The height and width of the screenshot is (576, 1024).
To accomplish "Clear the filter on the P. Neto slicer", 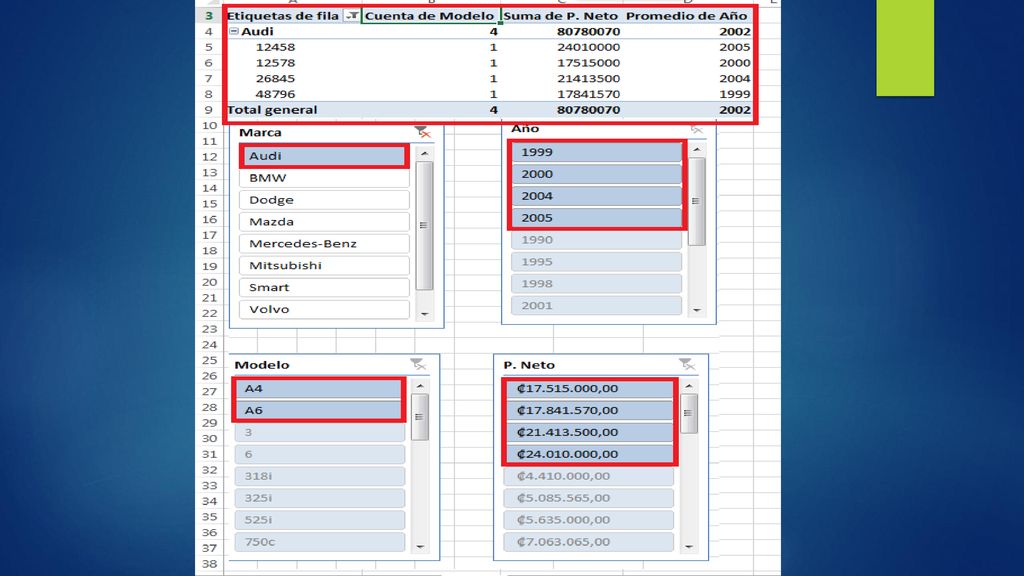I will (x=686, y=364).
